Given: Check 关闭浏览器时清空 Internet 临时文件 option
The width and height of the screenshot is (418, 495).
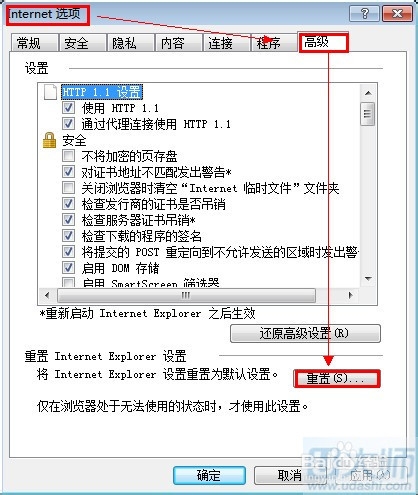Looking at the screenshot, I should (x=68, y=188).
